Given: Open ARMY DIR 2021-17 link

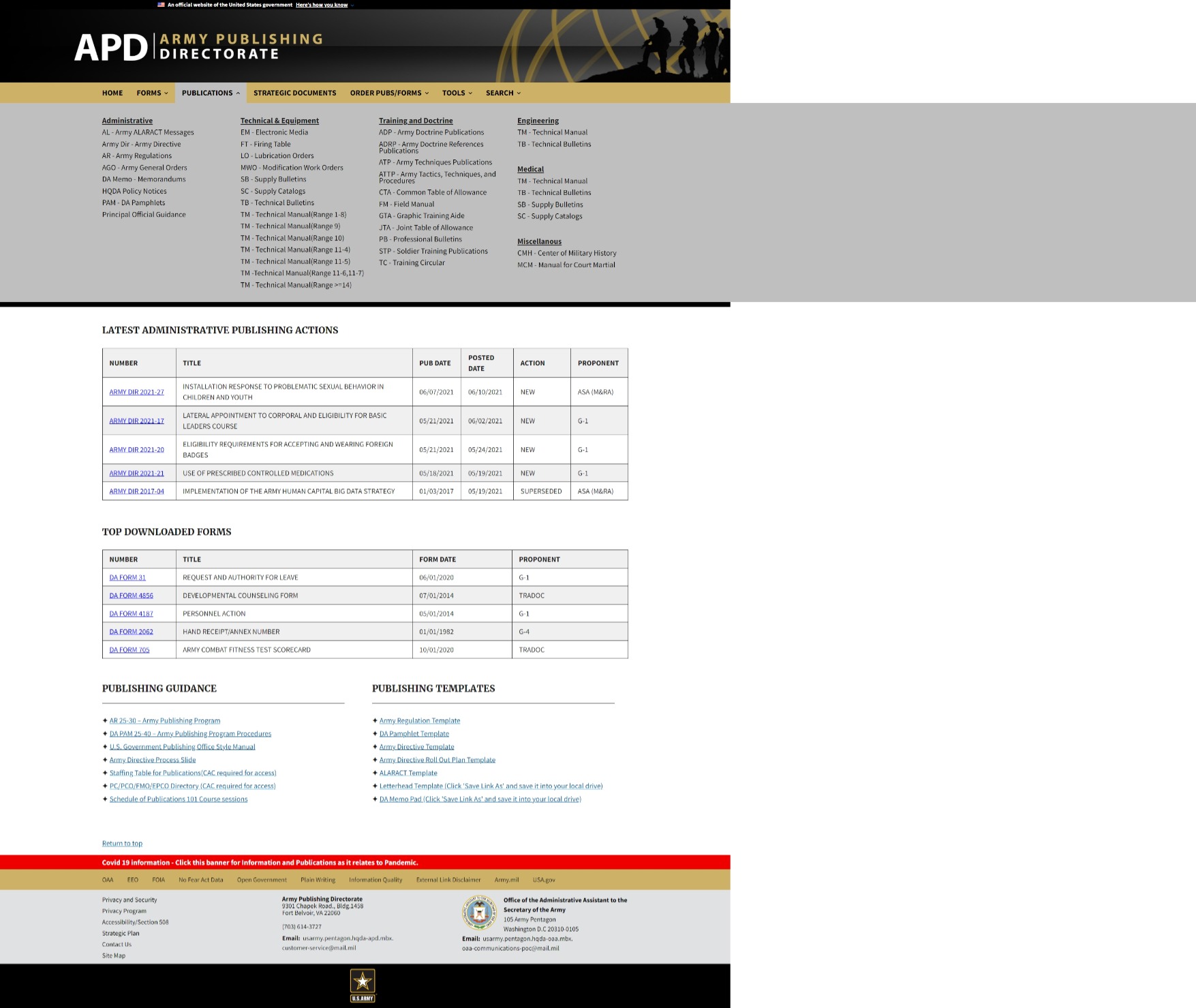Looking at the screenshot, I should (136, 421).
